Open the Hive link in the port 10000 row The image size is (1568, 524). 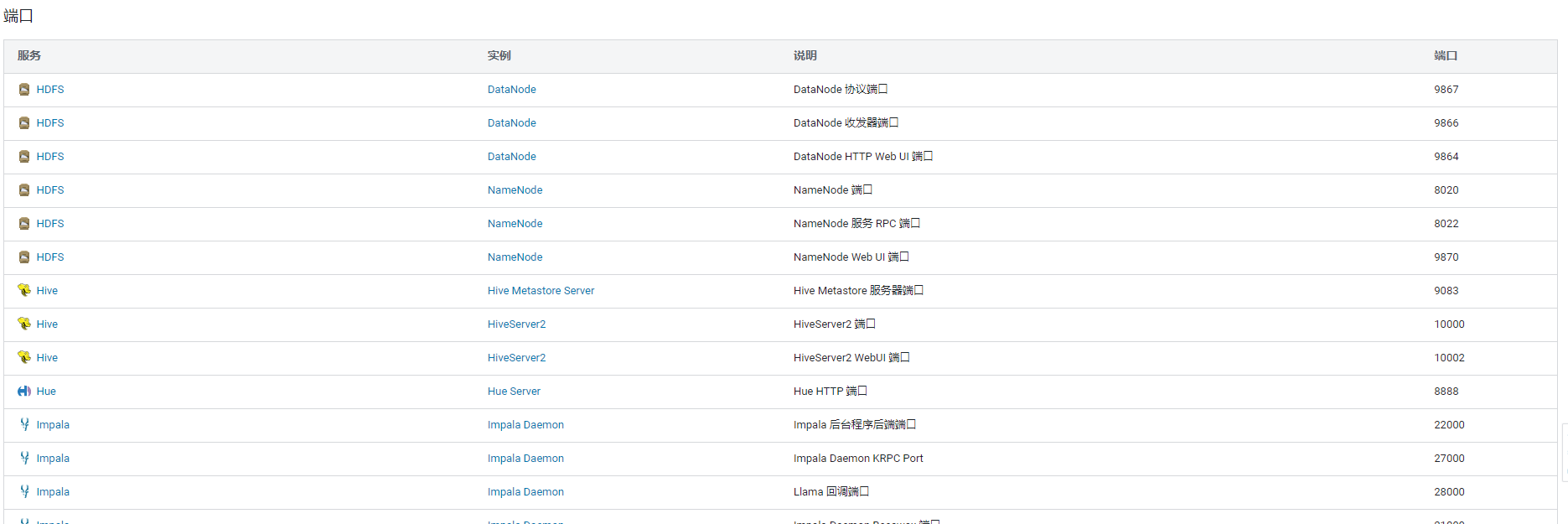[47, 324]
